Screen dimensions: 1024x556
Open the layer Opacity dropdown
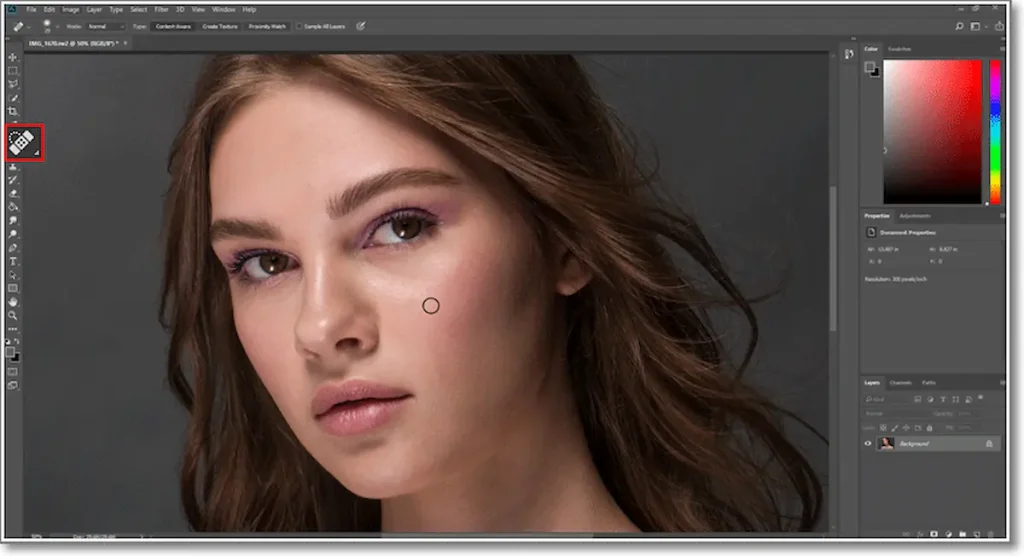coord(967,414)
